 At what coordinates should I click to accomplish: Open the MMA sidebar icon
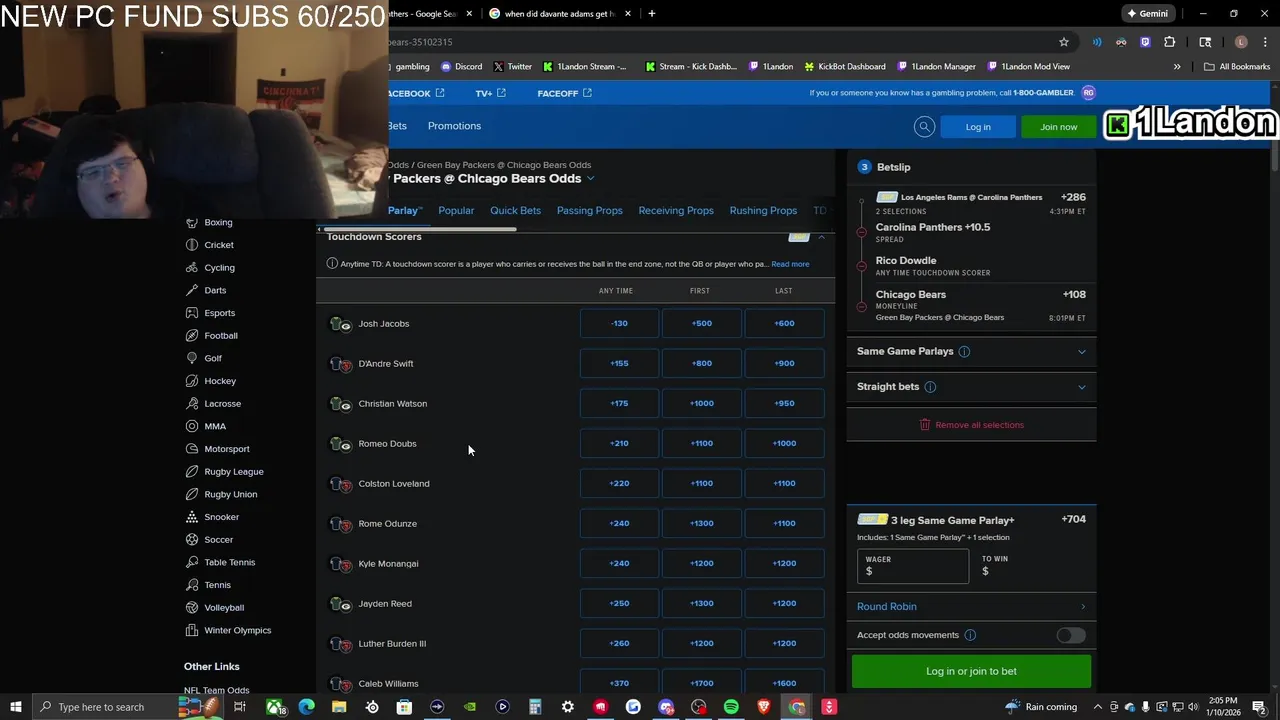click(192, 426)
